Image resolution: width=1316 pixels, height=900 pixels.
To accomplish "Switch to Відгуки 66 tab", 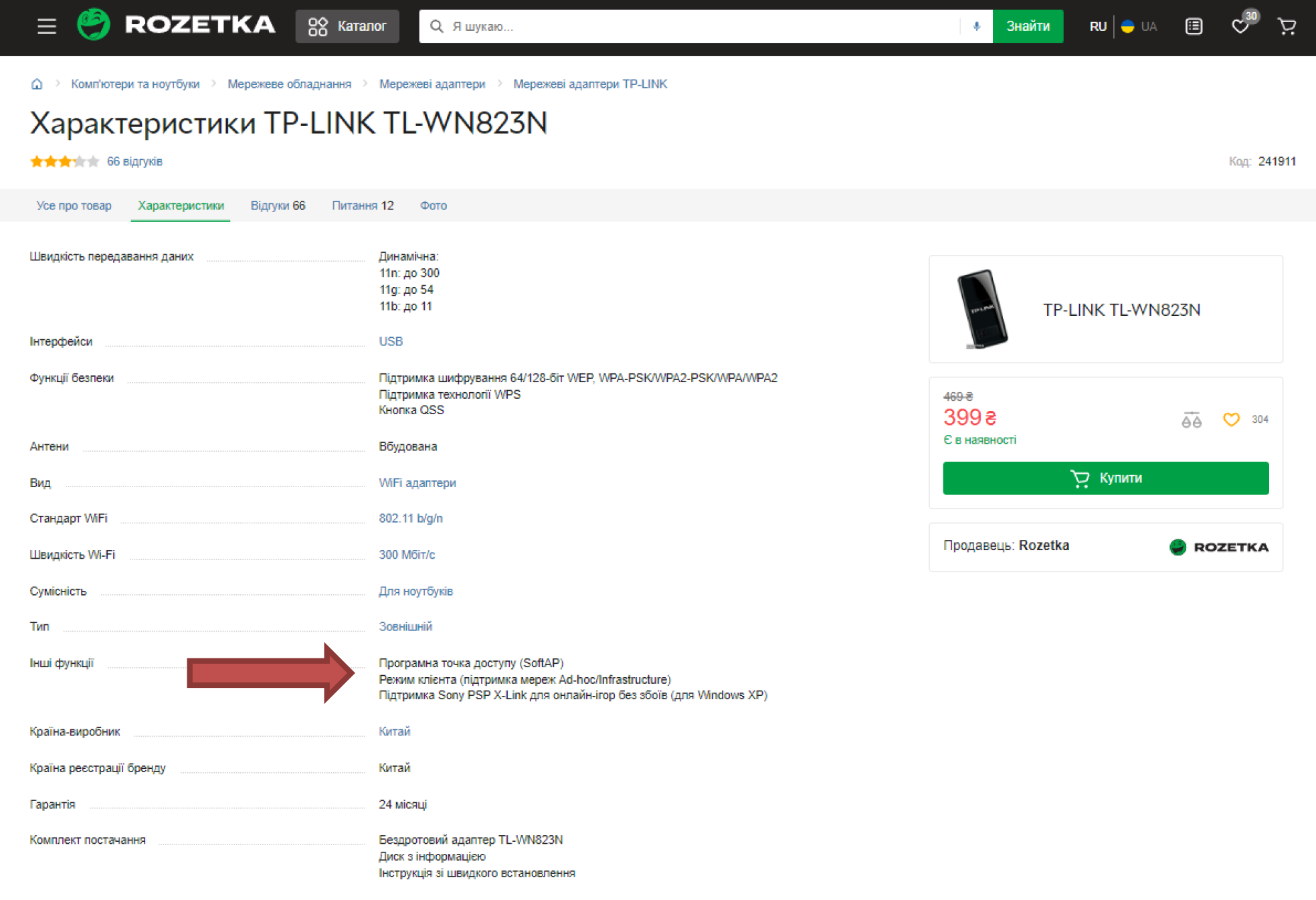I will tap(278, 205).
